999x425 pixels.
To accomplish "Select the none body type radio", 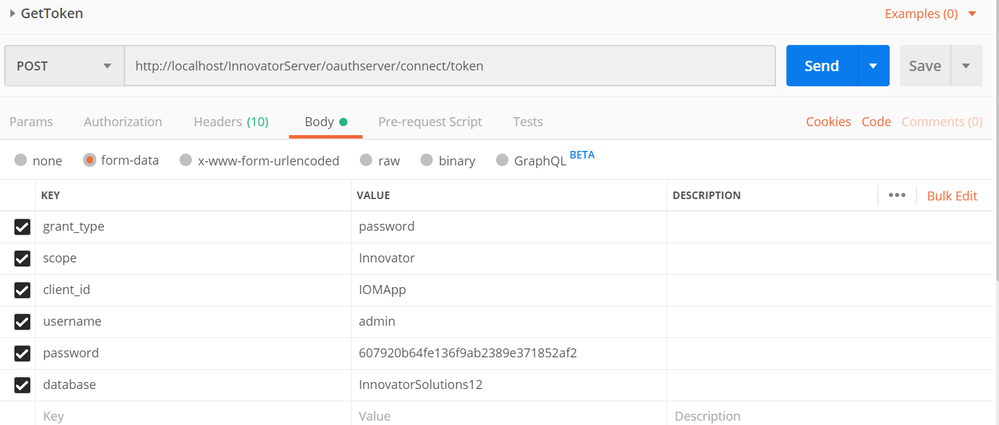I will pyautogui.click(x=21, y=160).
